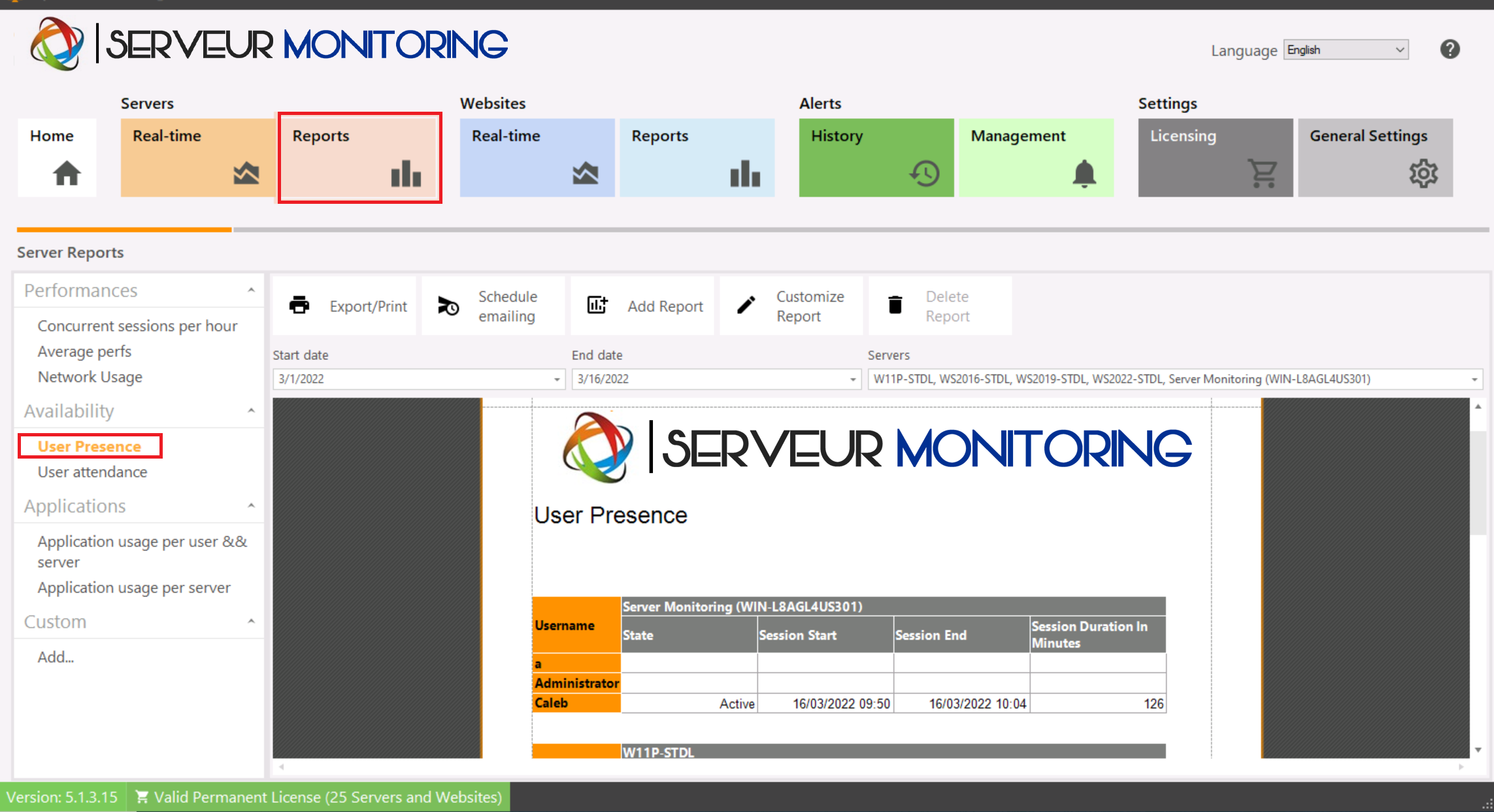Click the Serveur Monitoring logo at top
This screenshot has height=812, width=1494.
tap(269, 44)
